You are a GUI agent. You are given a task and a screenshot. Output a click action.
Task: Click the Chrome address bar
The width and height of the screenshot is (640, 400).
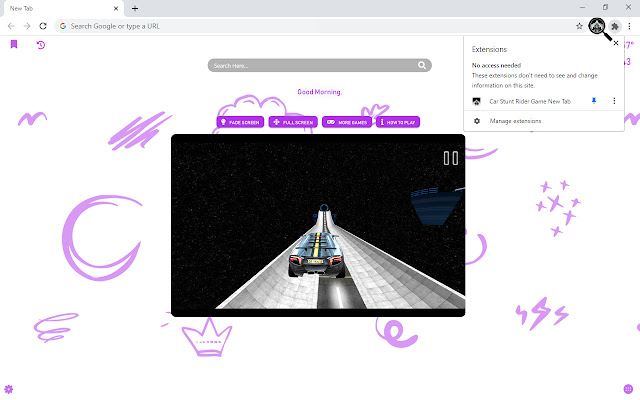(x=320, y=26)
